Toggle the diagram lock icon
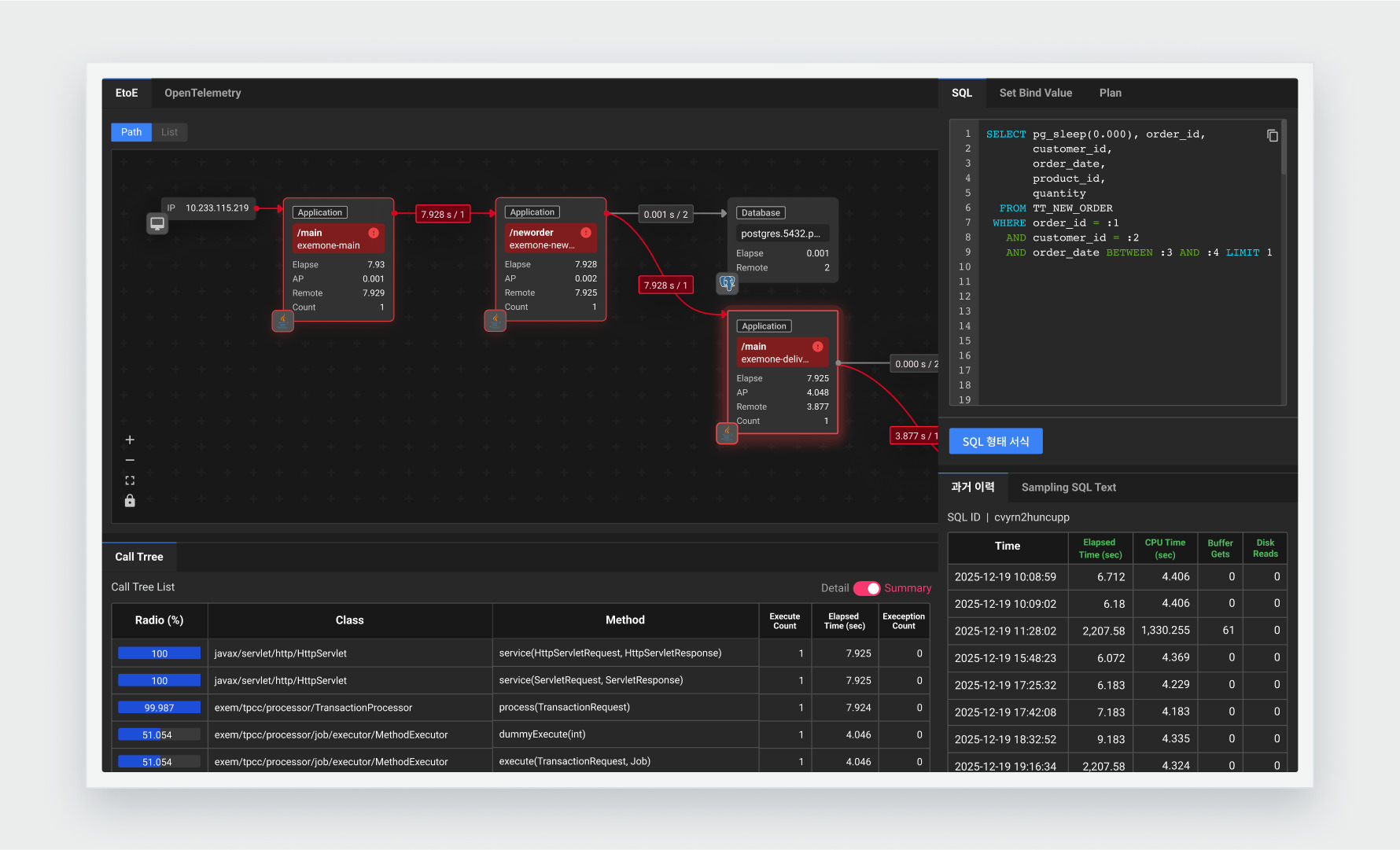 coord(130,501)
